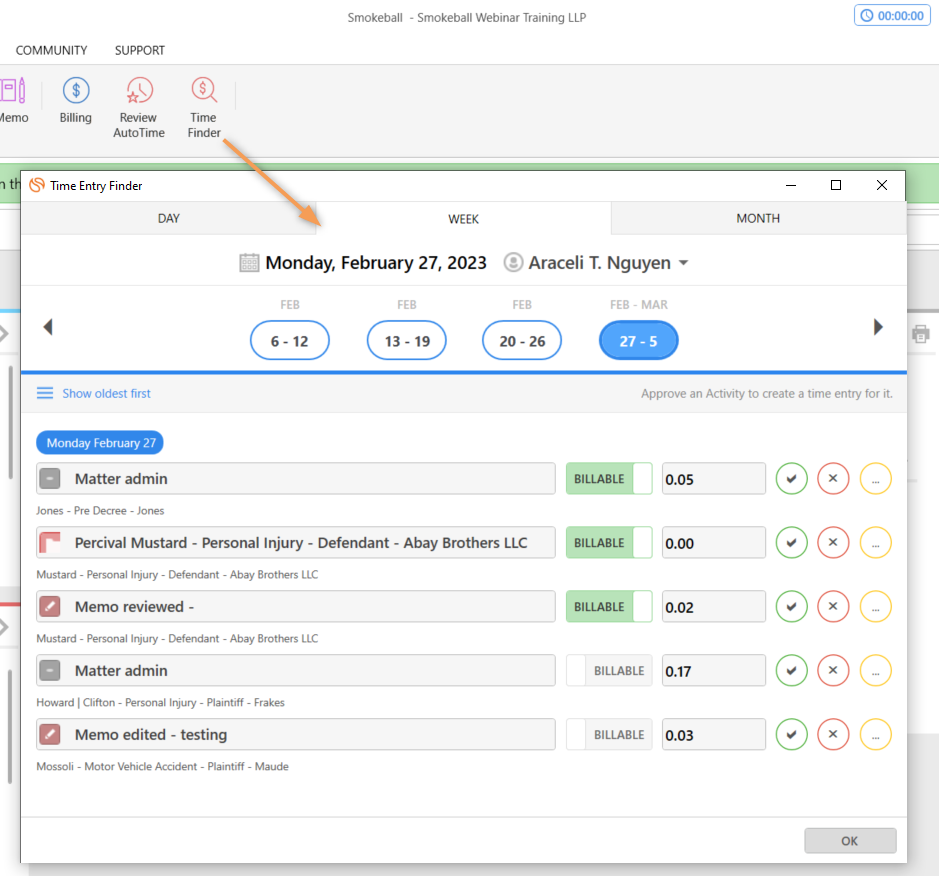
Task: Launch the Time Finder tool
Action: click(204, 108)
